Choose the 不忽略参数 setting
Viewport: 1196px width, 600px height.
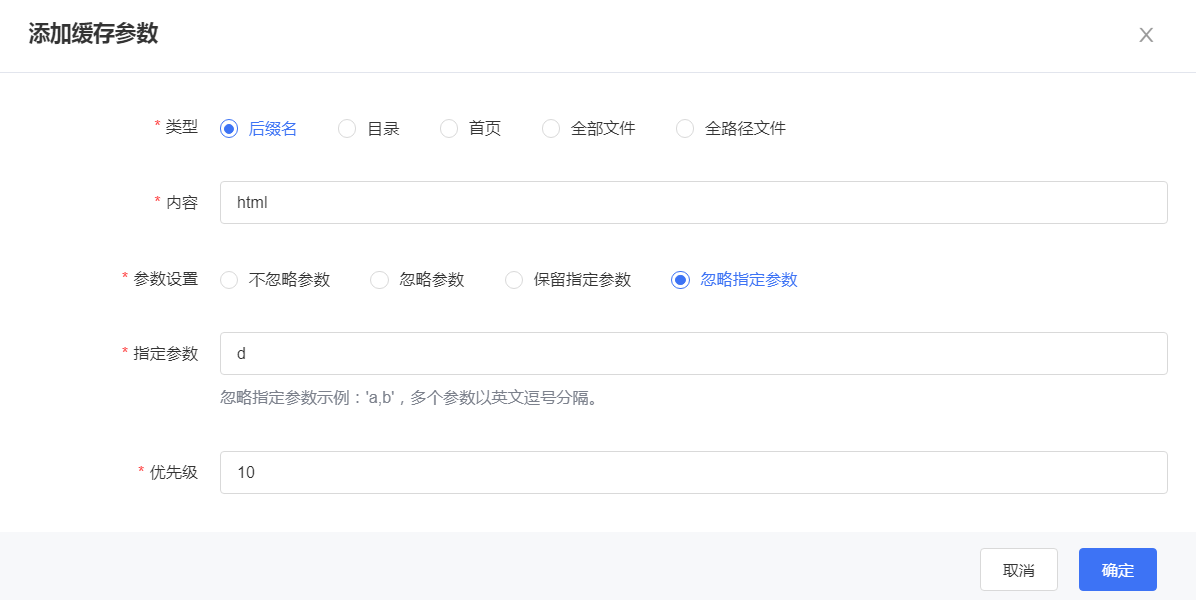pyautogui.click(x=229, y=280)
